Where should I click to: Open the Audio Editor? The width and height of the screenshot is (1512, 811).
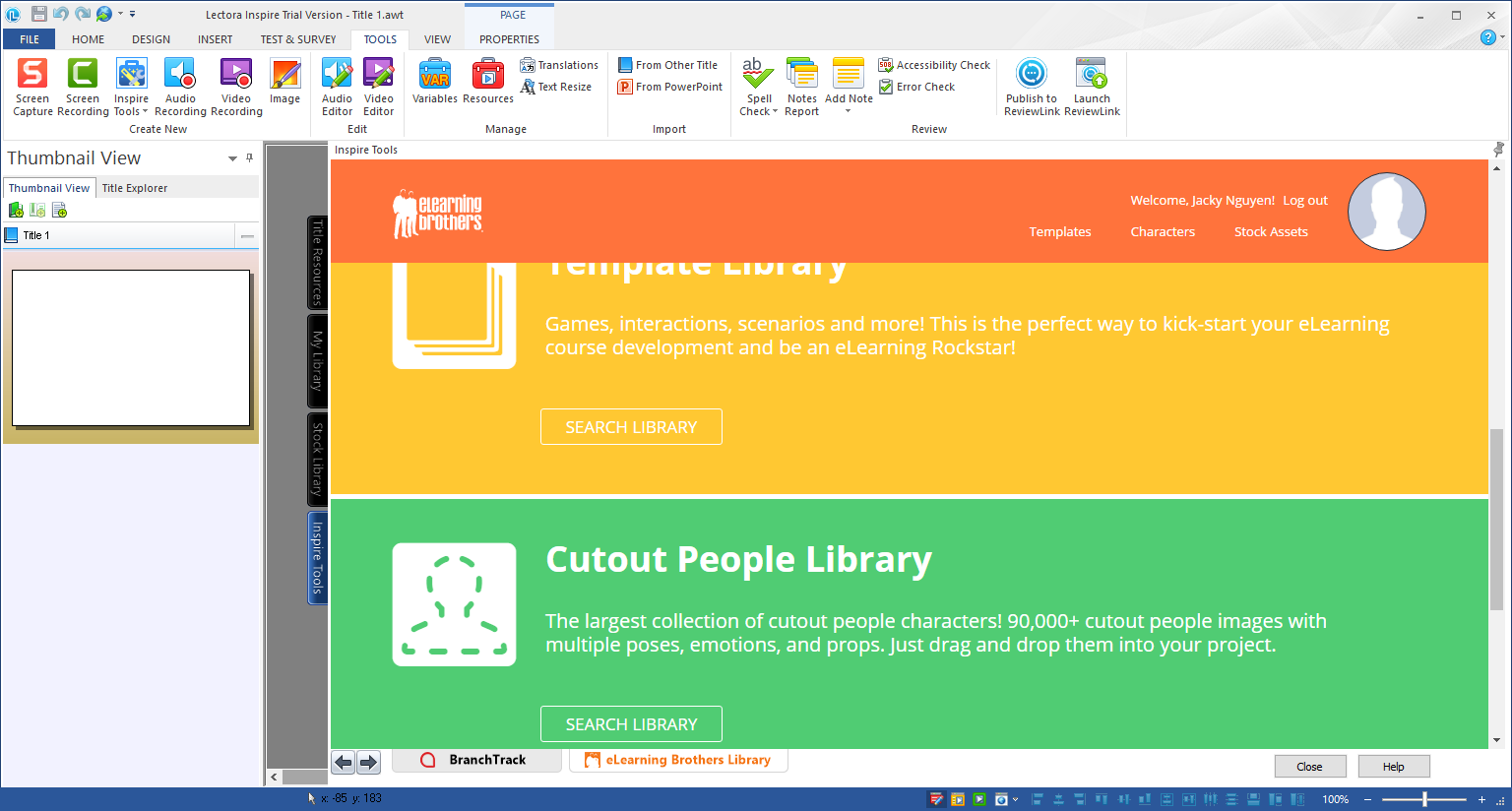(337, 86)
